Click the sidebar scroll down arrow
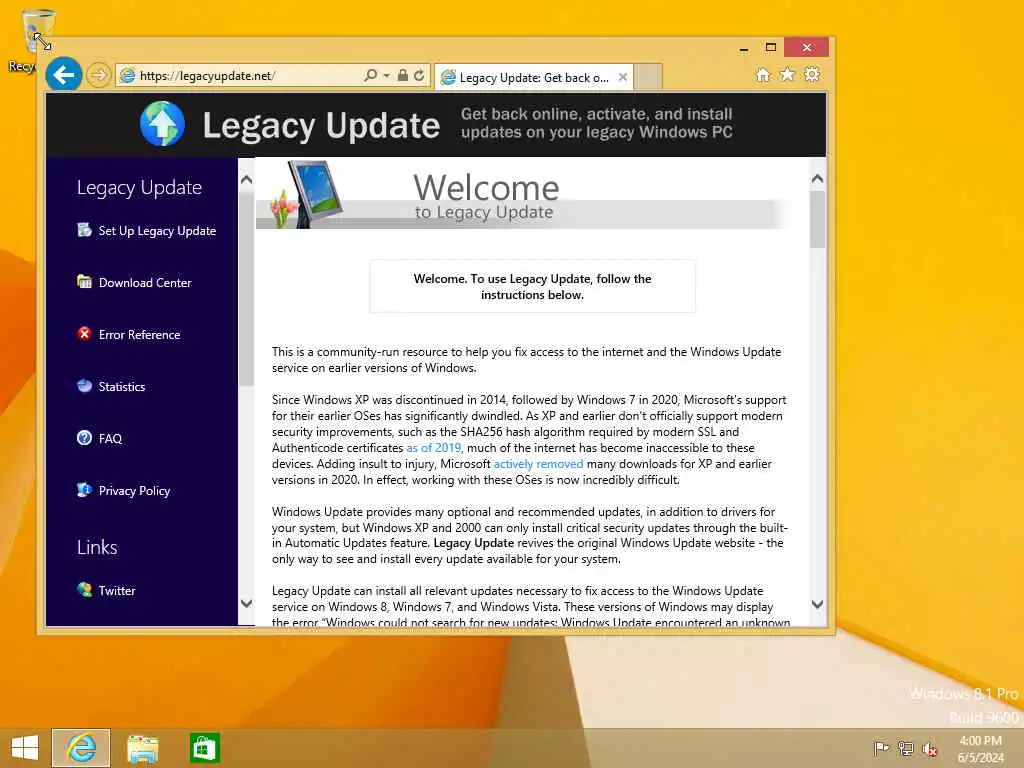The height and width of the screenshot is (768, 1024). pos(246,603)
